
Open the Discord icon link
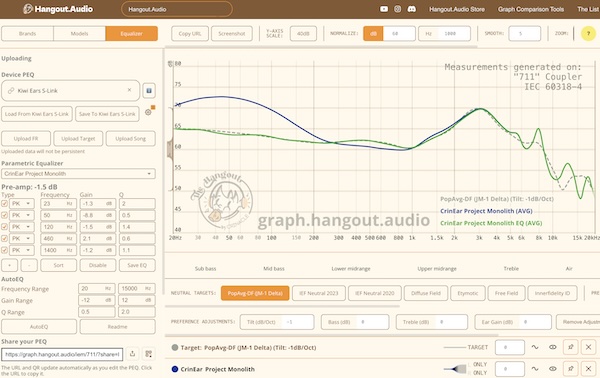411,9
